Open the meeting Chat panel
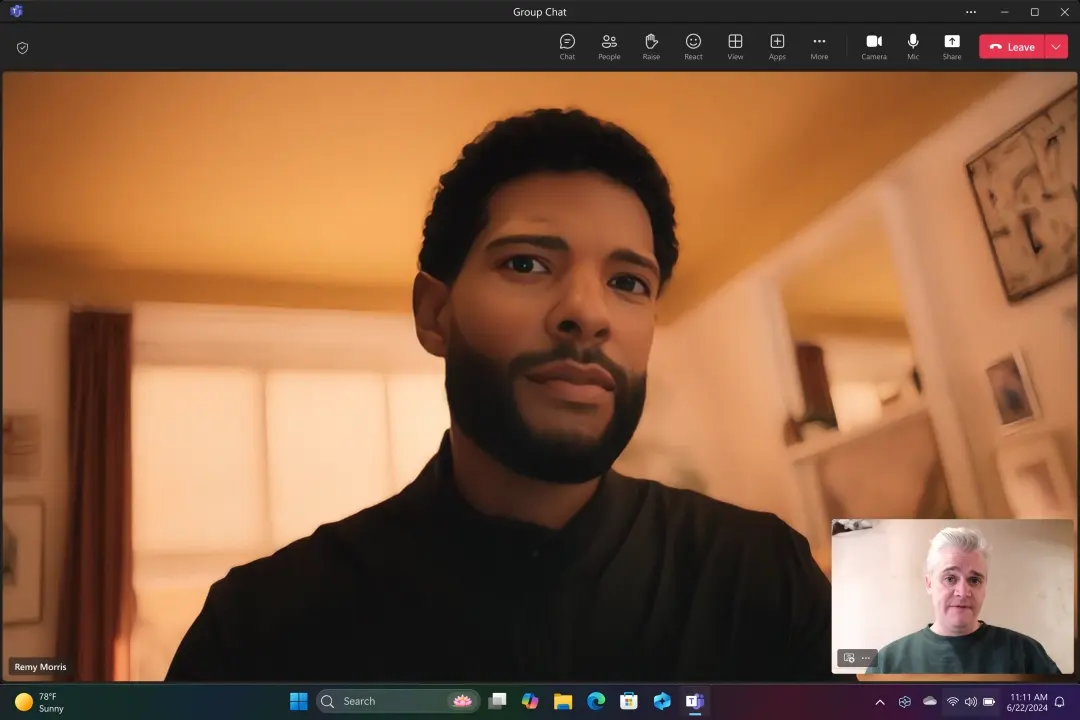This screenshot has width=1080, height=720. pos(567,46)
